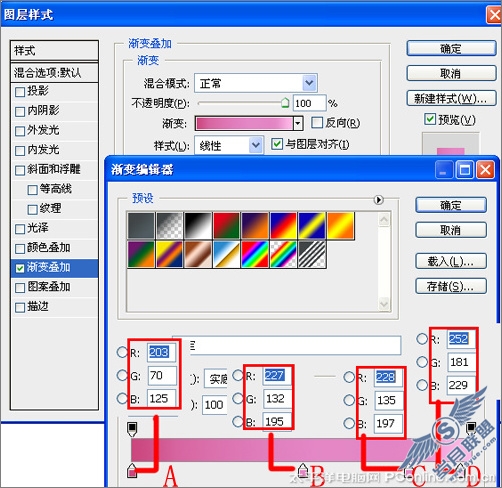Image resolution: width=502 pixels, height=488 pixels.
Task: Pick the black-to-white gradient preset
Action: (198, 226)
